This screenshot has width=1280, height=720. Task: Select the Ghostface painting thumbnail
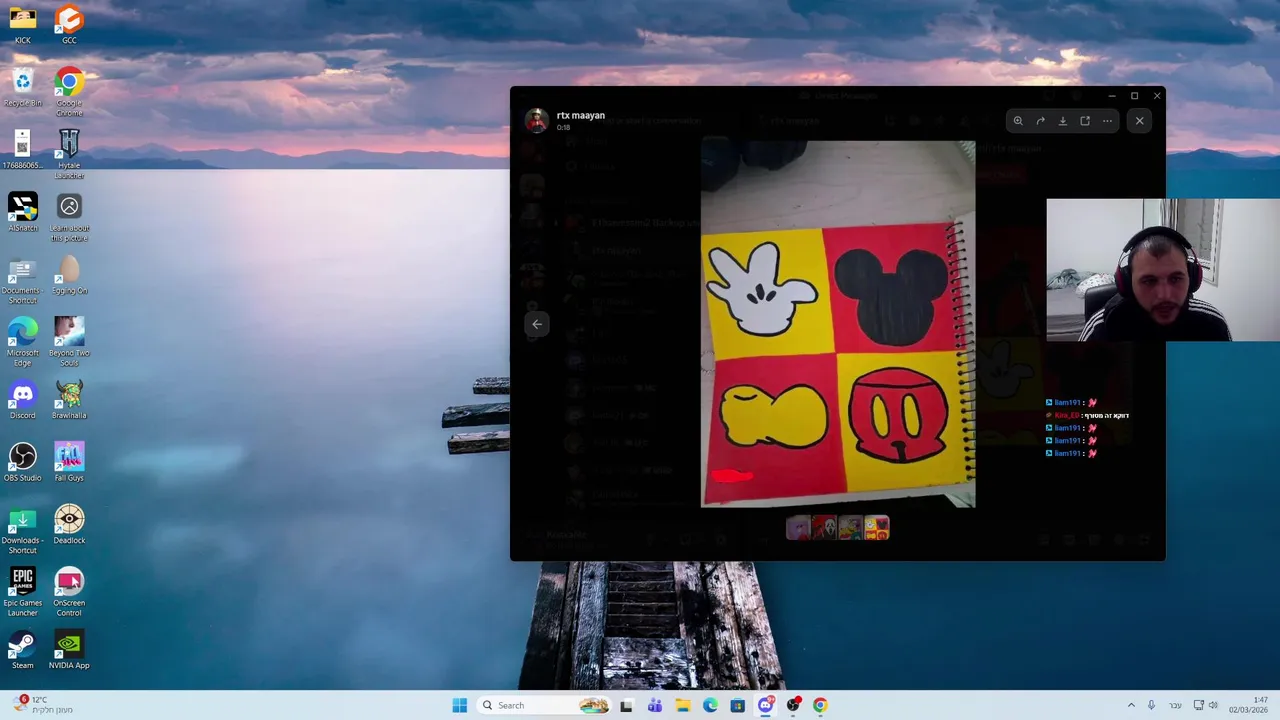point(824,527)
